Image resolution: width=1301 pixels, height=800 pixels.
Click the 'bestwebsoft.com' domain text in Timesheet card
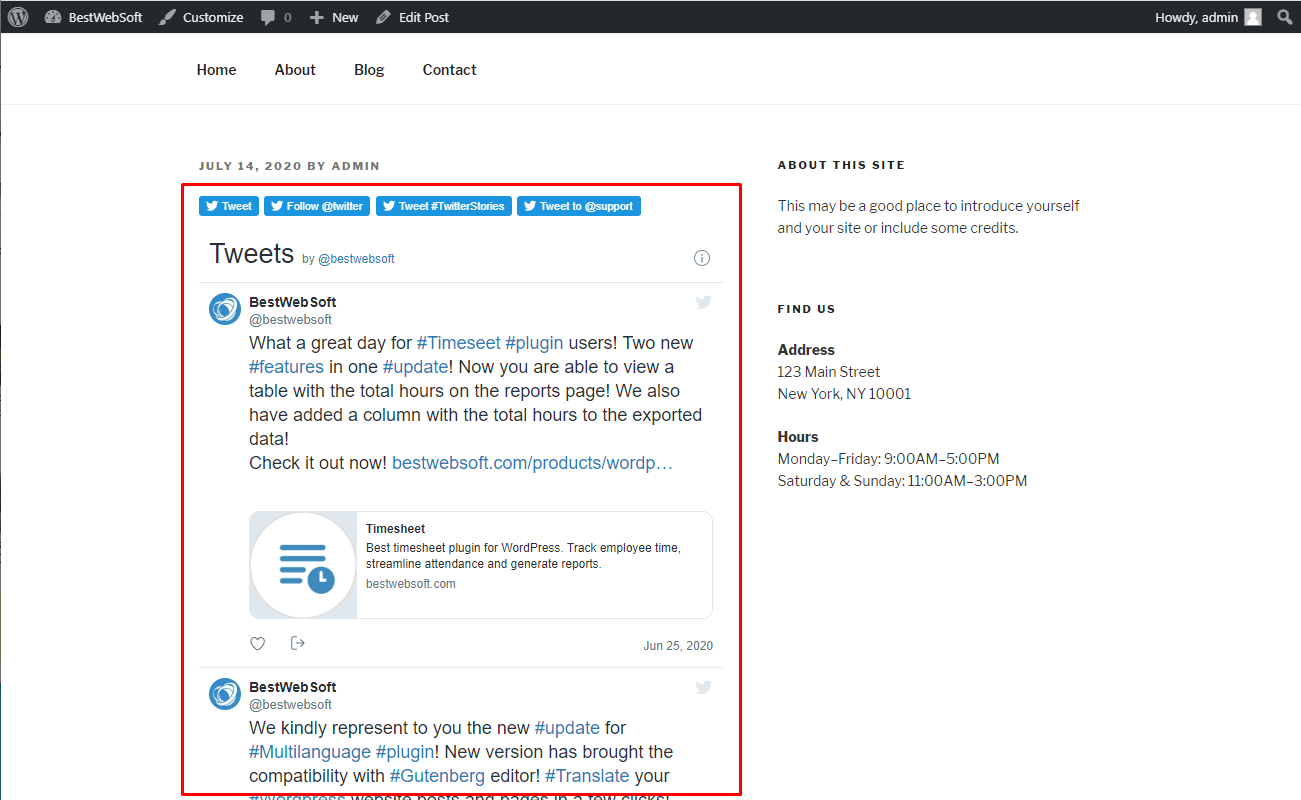click(x=411, y=584)
